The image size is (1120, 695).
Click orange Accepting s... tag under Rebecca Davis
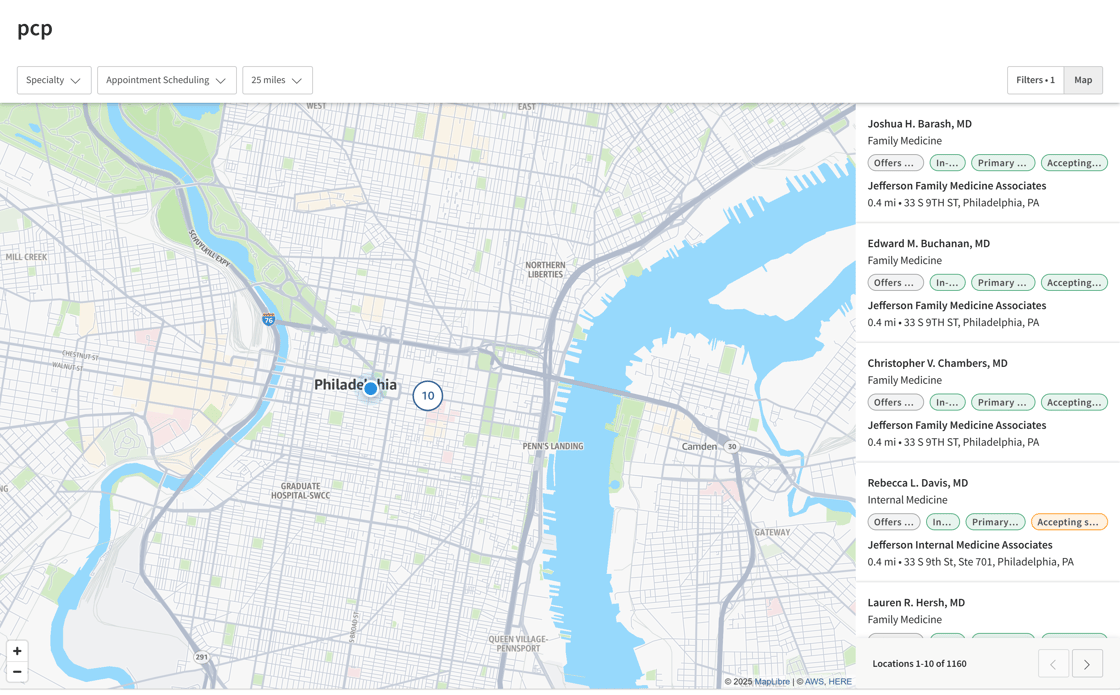tap(1069, 522)
